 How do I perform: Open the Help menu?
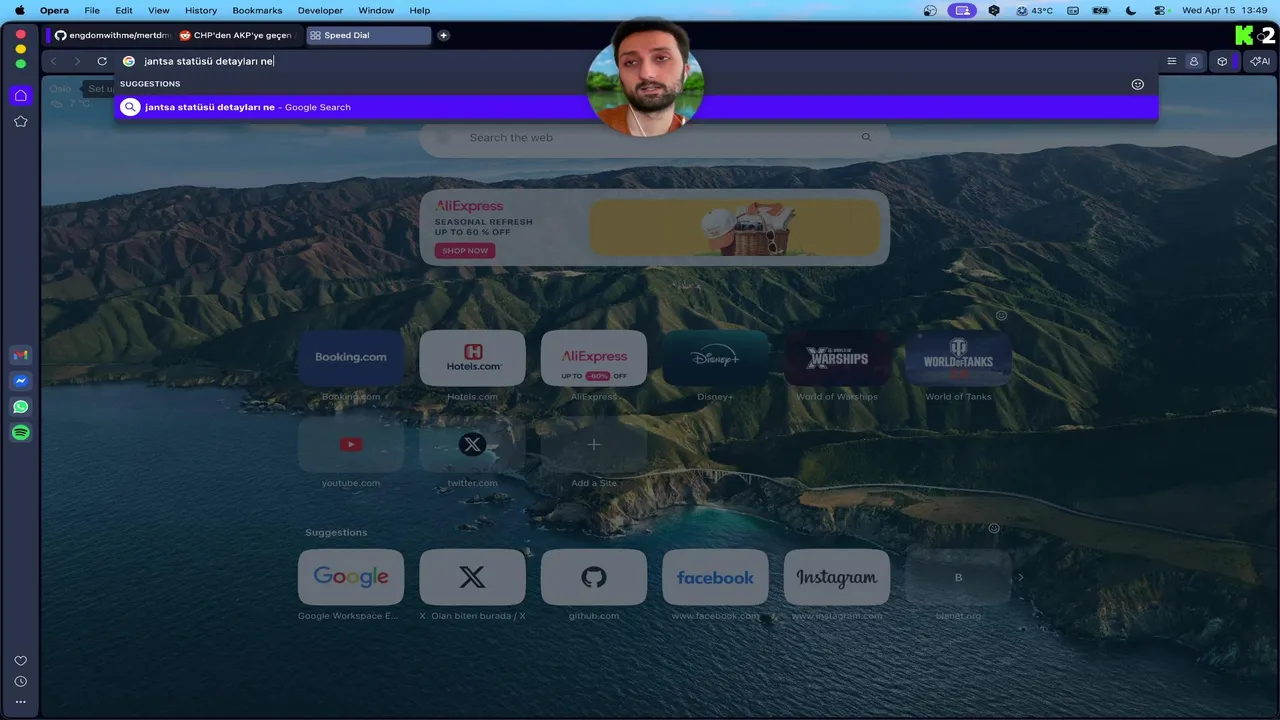(x=420, y=10)
